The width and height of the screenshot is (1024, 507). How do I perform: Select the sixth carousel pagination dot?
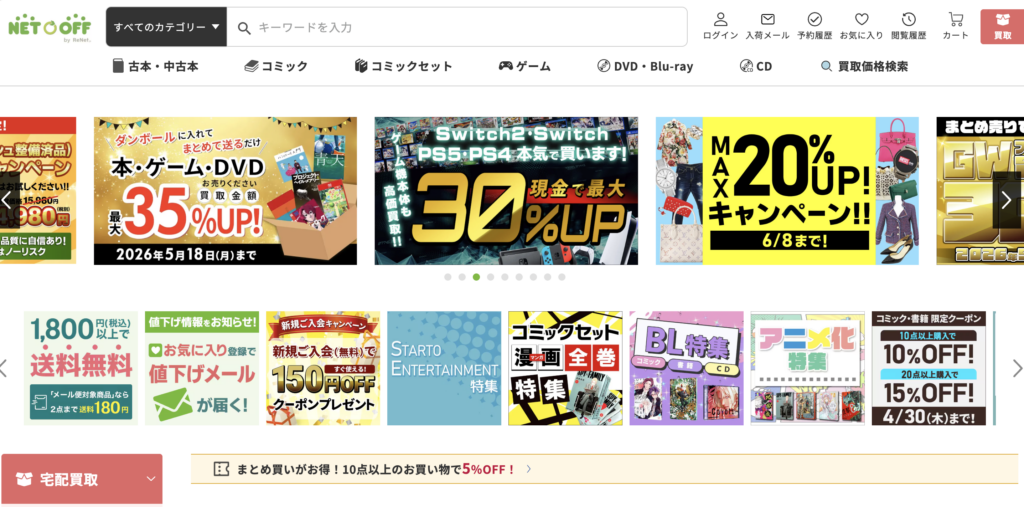[519, 277]
